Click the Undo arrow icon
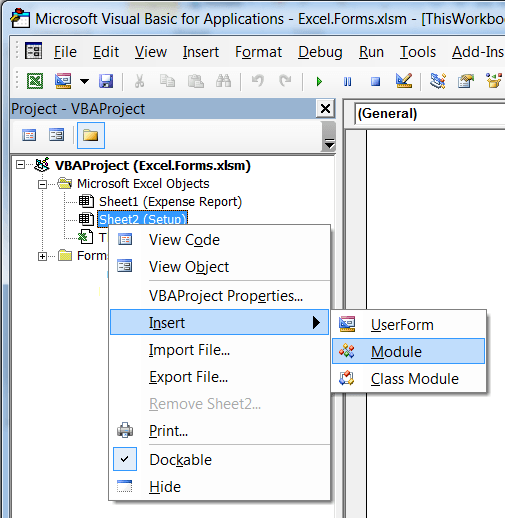 pos(257,81)
